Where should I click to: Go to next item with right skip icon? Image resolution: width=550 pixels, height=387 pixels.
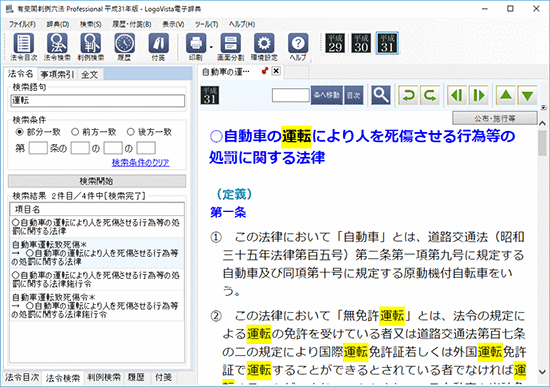478,95
